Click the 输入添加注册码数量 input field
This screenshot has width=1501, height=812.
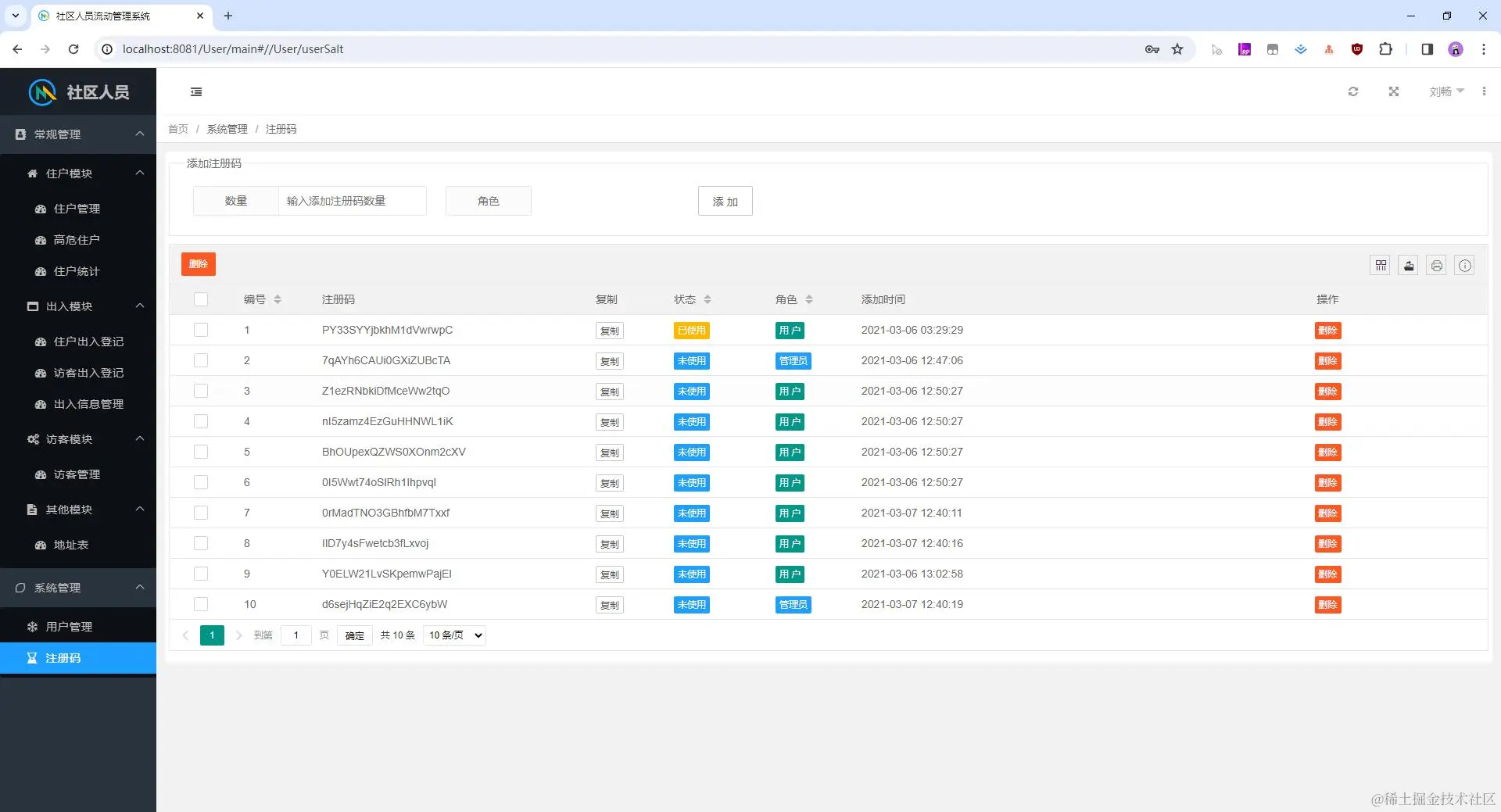(352, 201)
